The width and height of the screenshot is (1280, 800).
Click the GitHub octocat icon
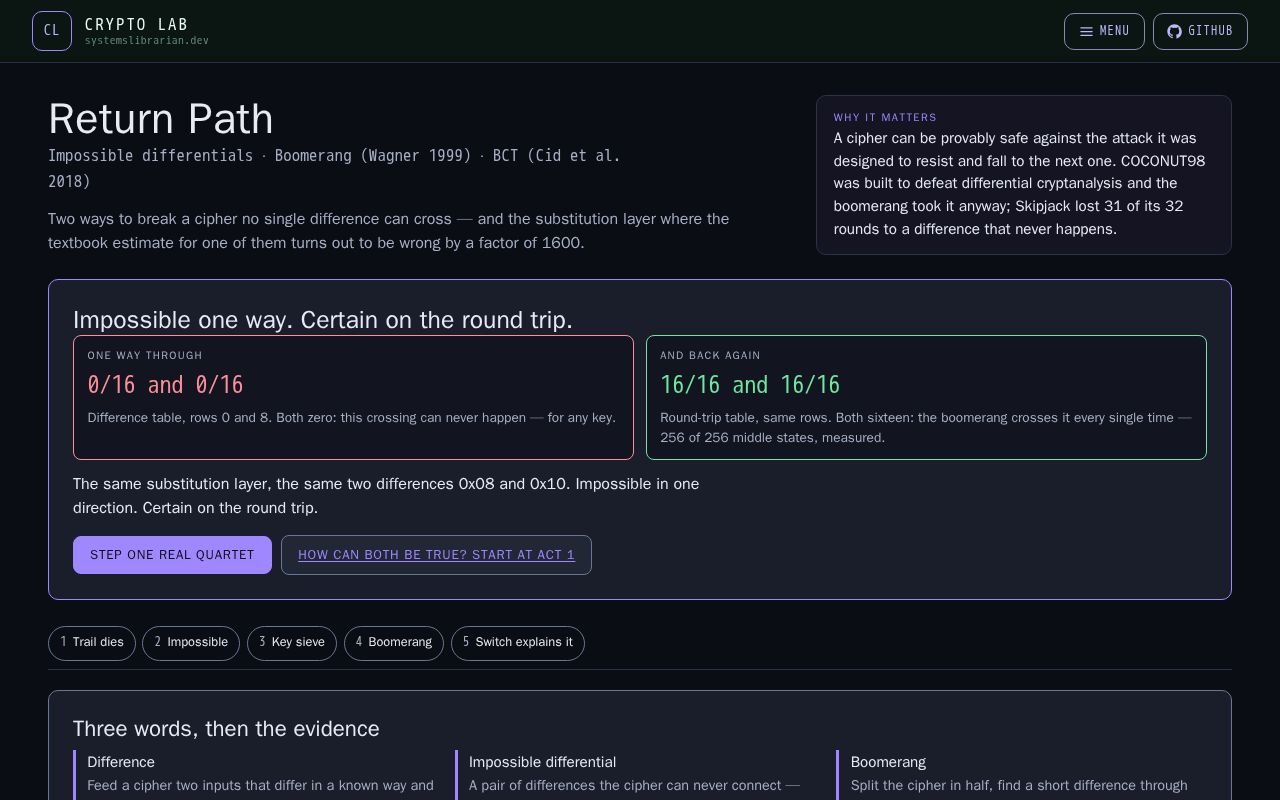[x=1175, y=31]
